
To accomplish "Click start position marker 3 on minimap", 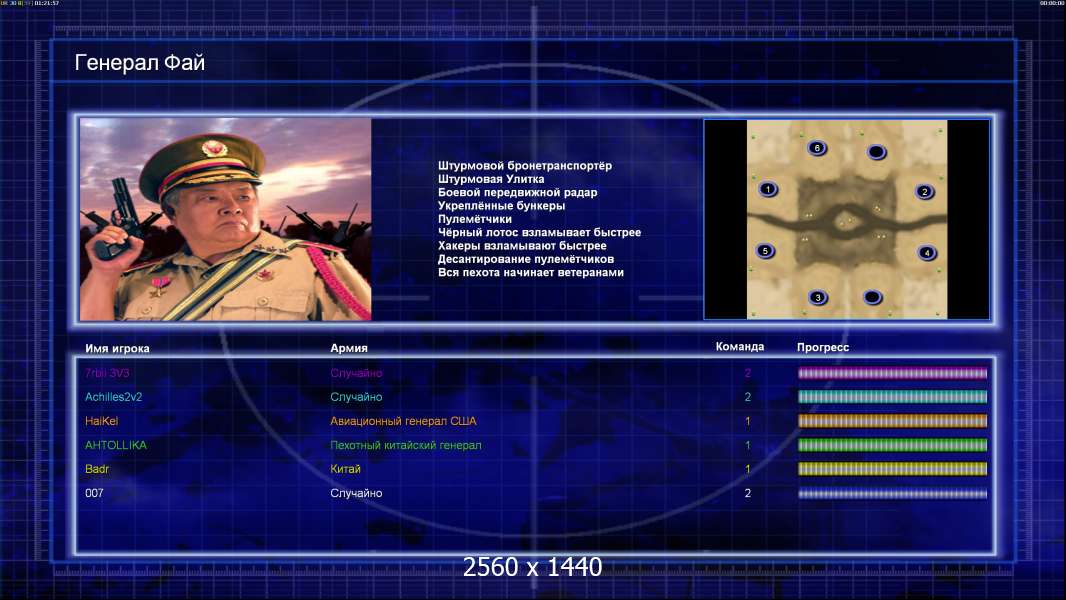I will (x=818, y=297).
